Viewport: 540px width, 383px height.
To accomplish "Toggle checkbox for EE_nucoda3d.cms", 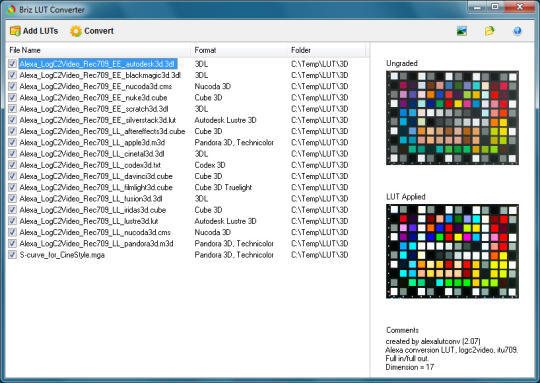I will tap(12, 86).
